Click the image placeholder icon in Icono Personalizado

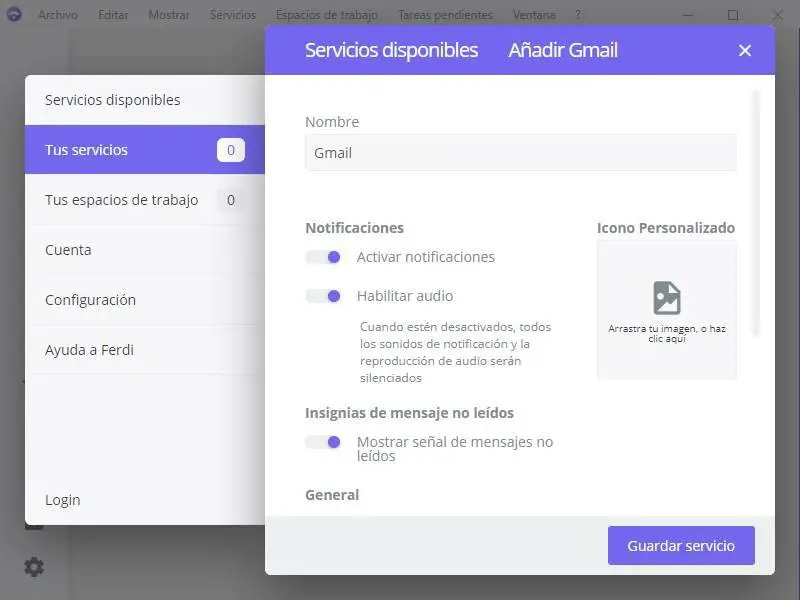tap(666, 298)
